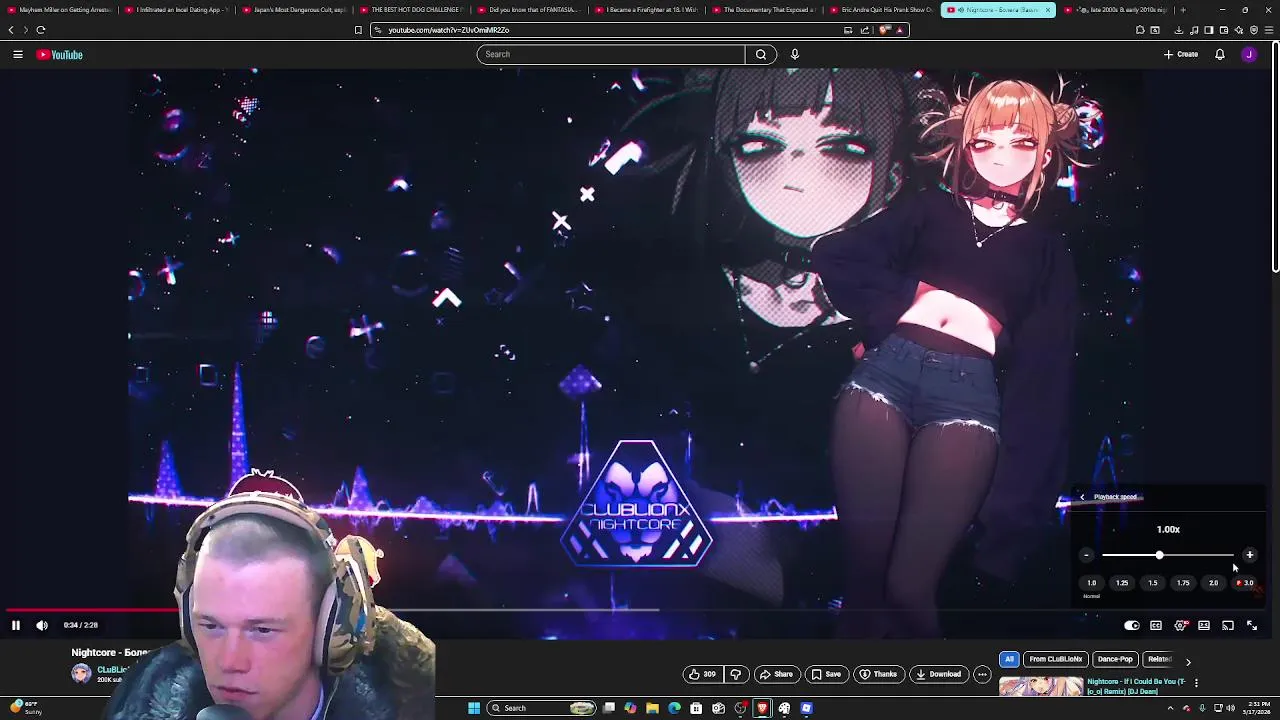Go to YouTube home via logo

[60, 55]
